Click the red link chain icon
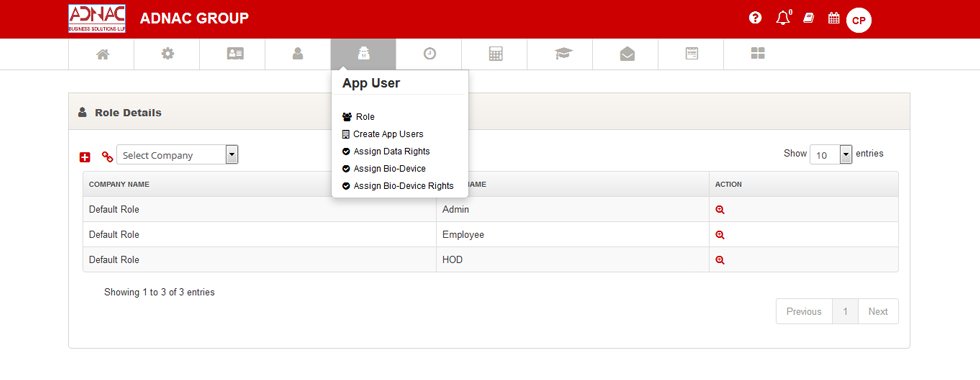Image resolution: width=980 pixels, height=380 pixels. click(x=108, y=157)
